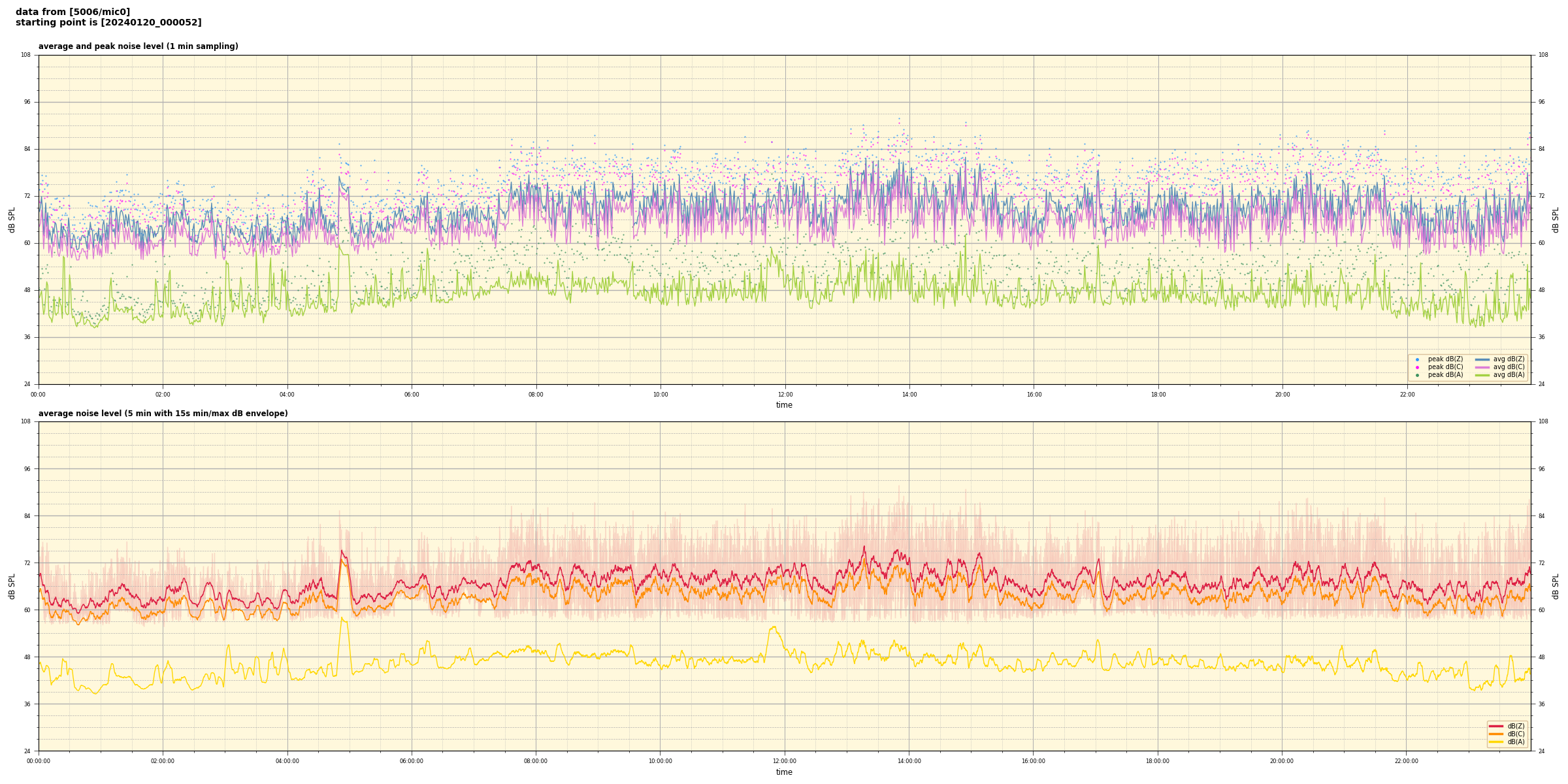Click the 04:00:00 tick label on bottom chart
The width and height of the screenshot is (1568, 784).
pos(287,761)
